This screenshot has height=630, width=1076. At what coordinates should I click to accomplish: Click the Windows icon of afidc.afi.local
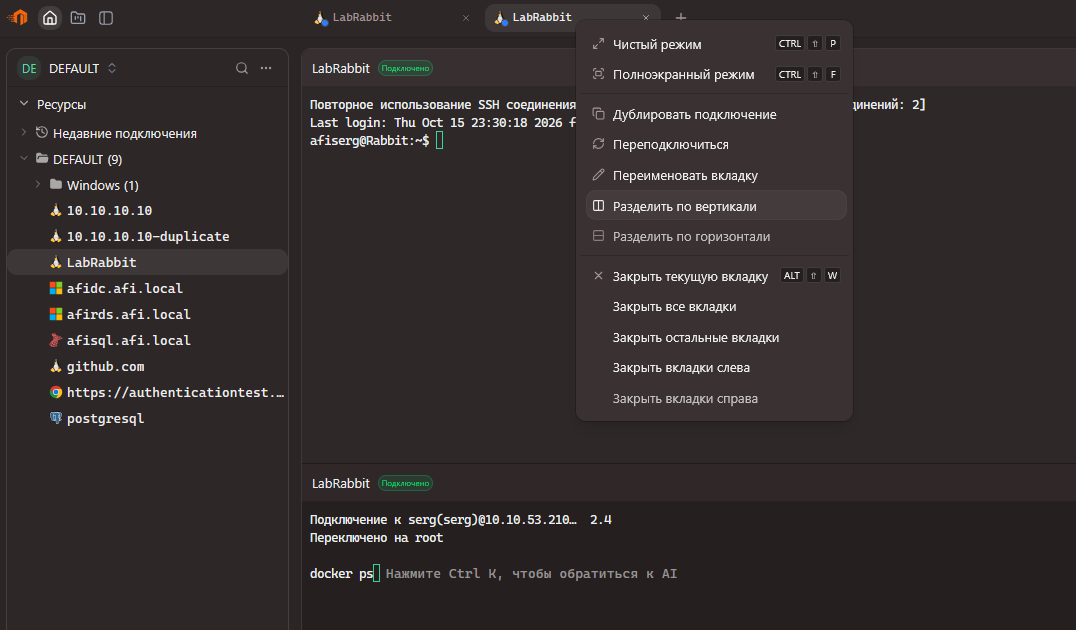[56, 288]
